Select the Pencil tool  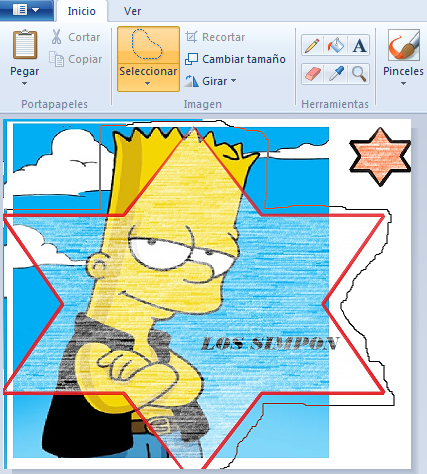pos(312,45)
